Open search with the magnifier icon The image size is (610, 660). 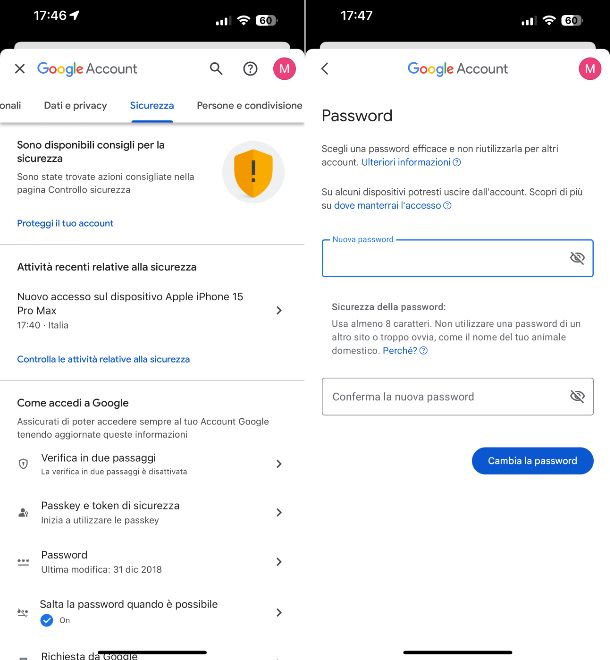[x=216, y=69]
